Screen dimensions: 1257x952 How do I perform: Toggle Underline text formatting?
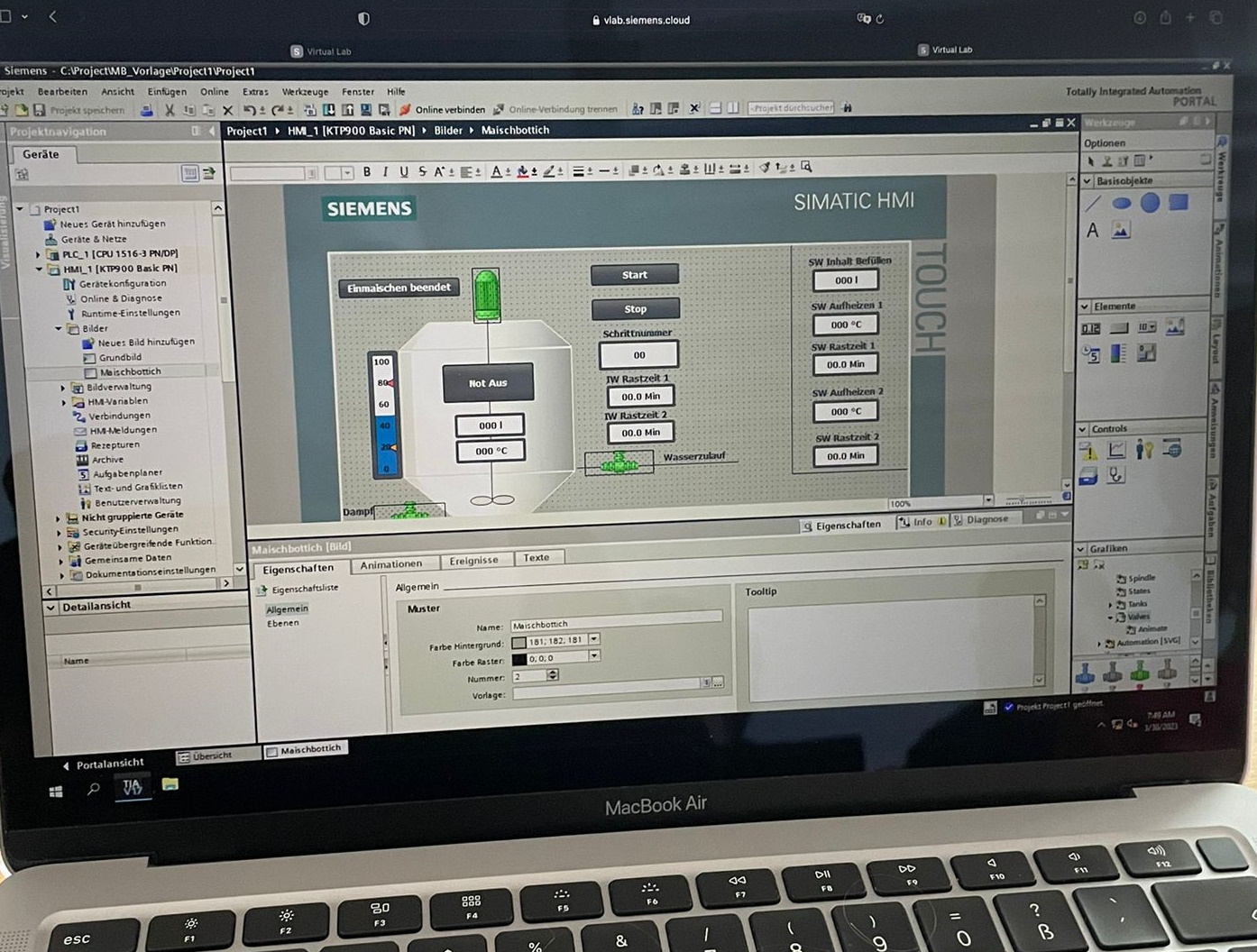coord(403,171)
